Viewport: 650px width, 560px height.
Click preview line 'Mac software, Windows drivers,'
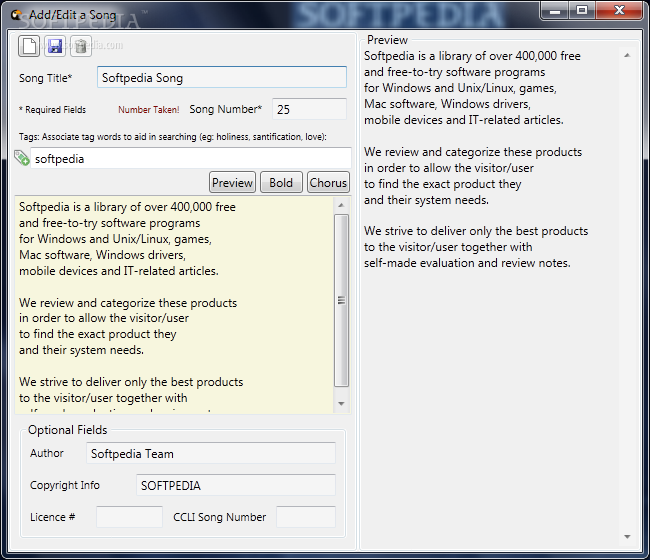pyautogui.click(x=447, y=104)
